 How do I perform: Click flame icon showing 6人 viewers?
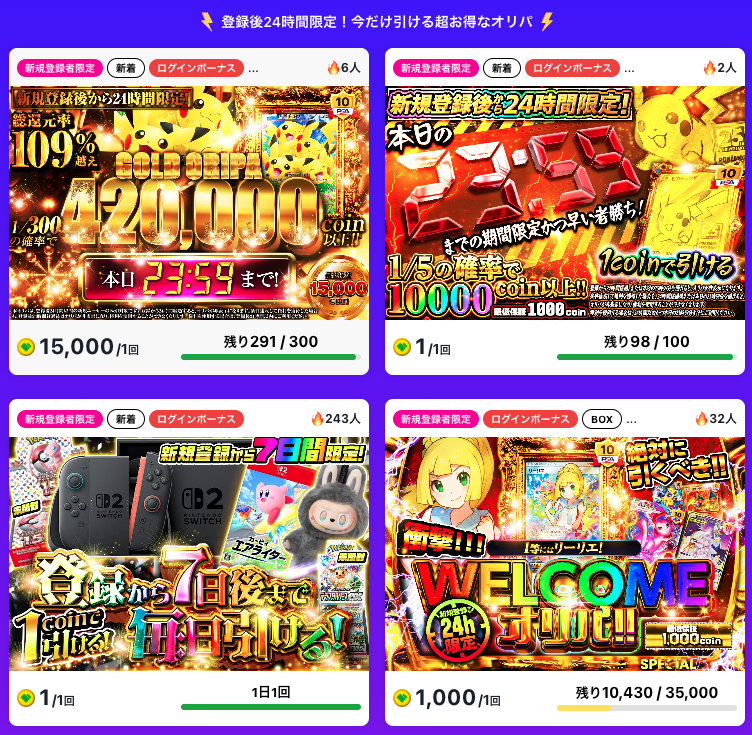point(333,68)
